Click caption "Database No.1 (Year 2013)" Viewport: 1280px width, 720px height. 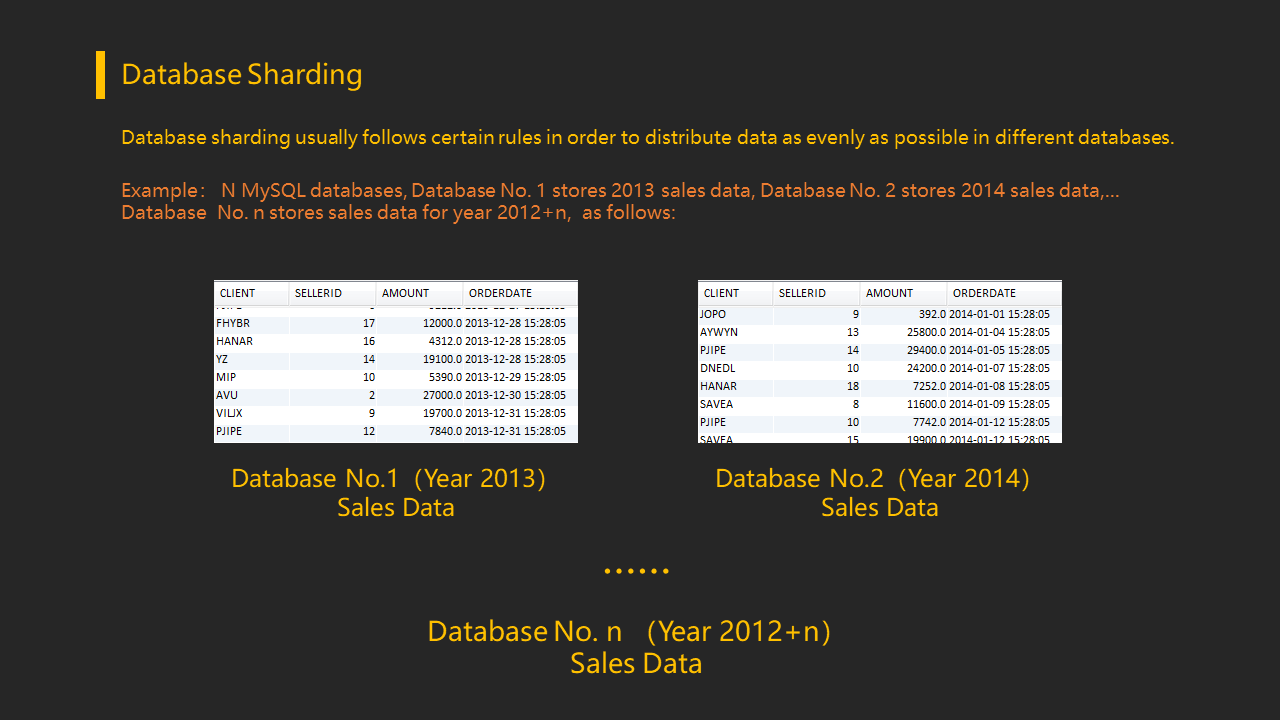389,479
